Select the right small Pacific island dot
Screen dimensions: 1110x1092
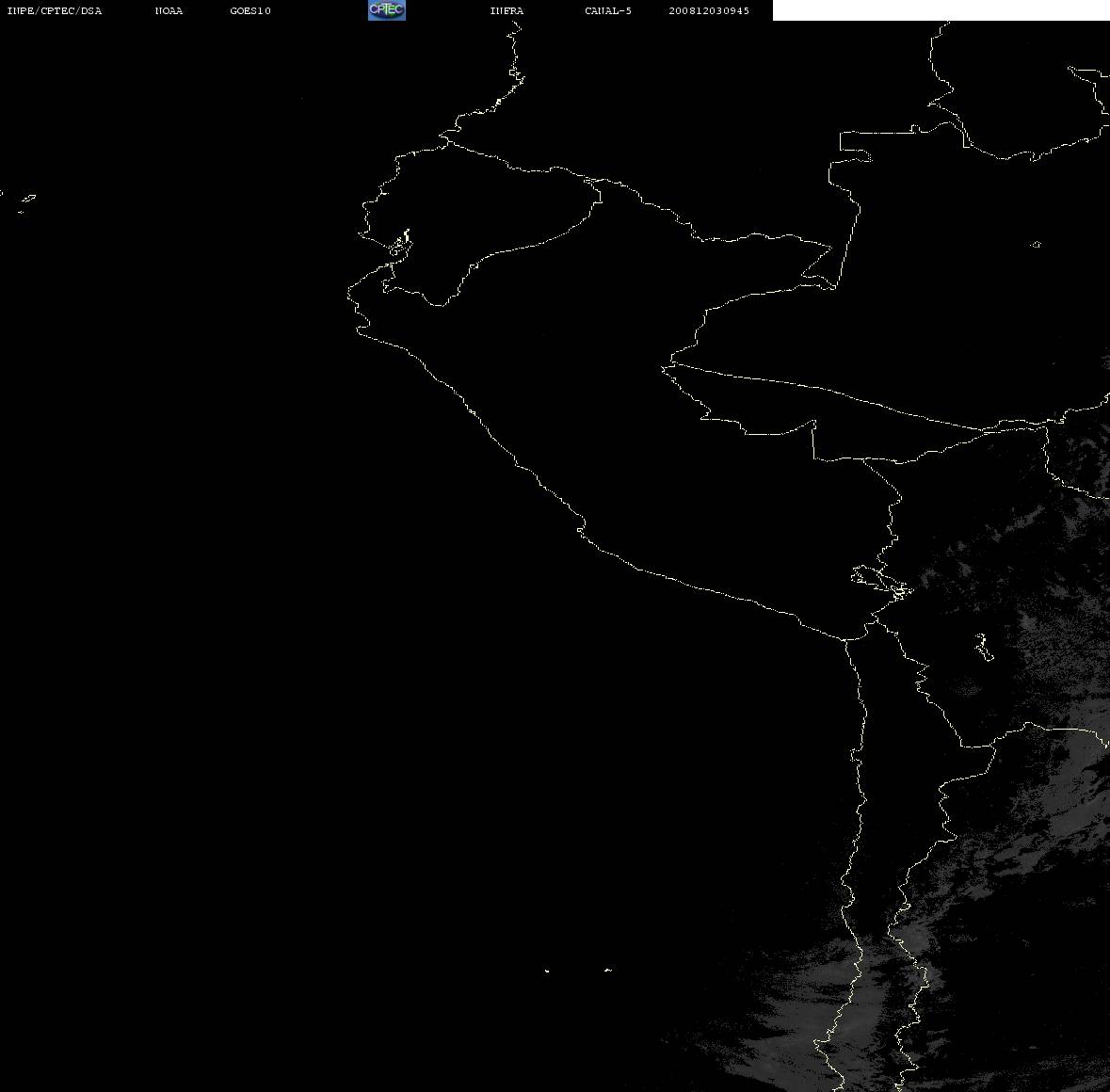click(x=608, y=970)
